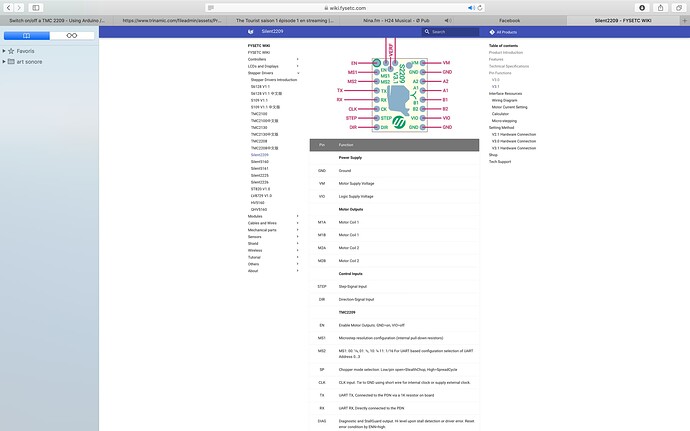Select the Bookmarks book tab in sidebar

[26, 36]
